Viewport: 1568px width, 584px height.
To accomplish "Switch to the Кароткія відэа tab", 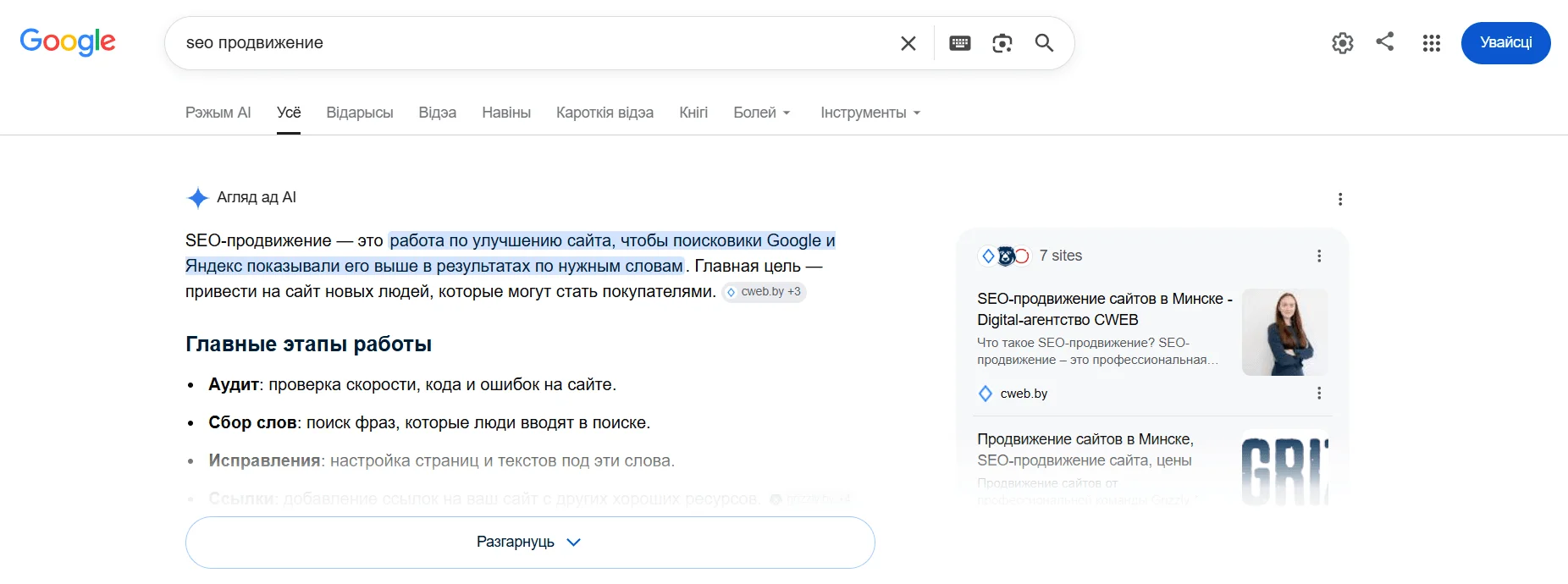I will [605, 113].
